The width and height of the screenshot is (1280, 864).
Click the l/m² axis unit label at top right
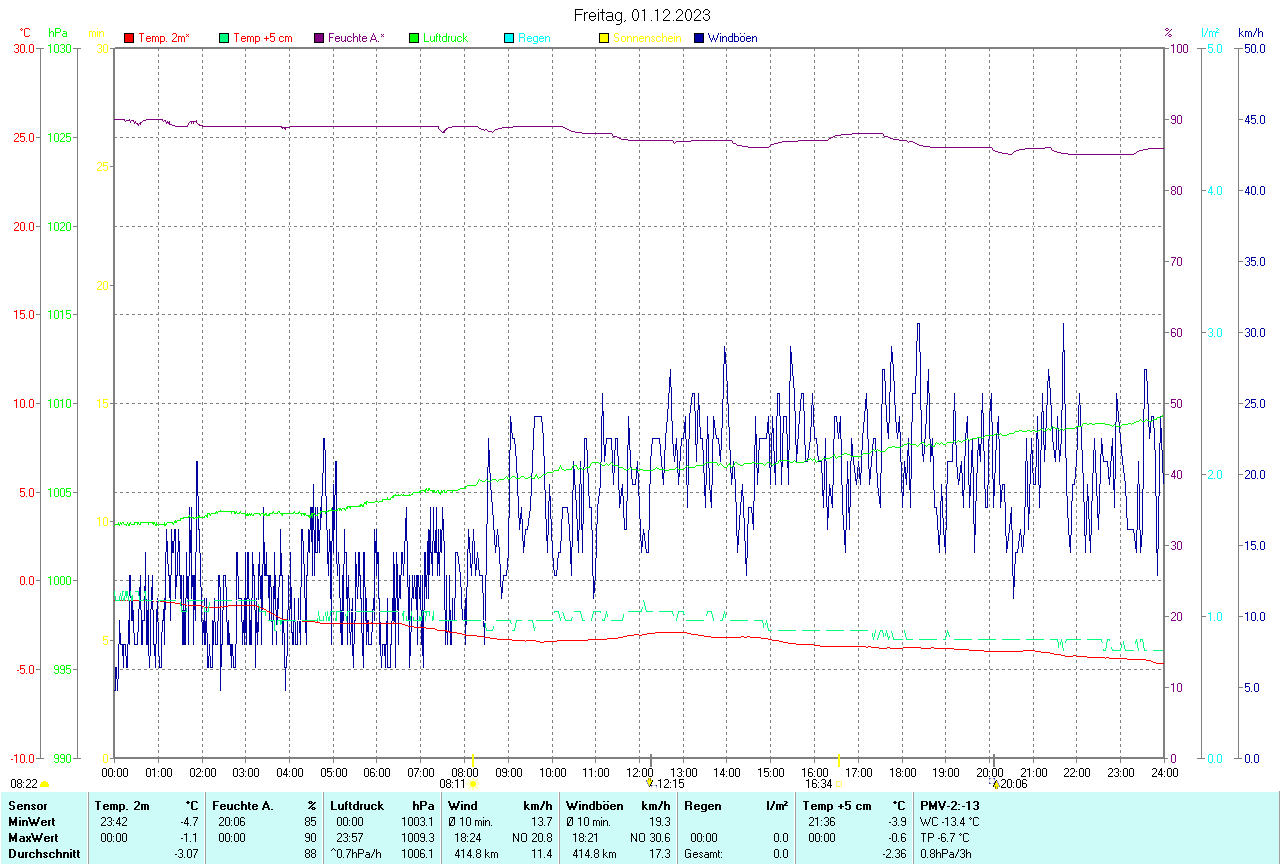pyautogui.click(x=1210, y=33)
